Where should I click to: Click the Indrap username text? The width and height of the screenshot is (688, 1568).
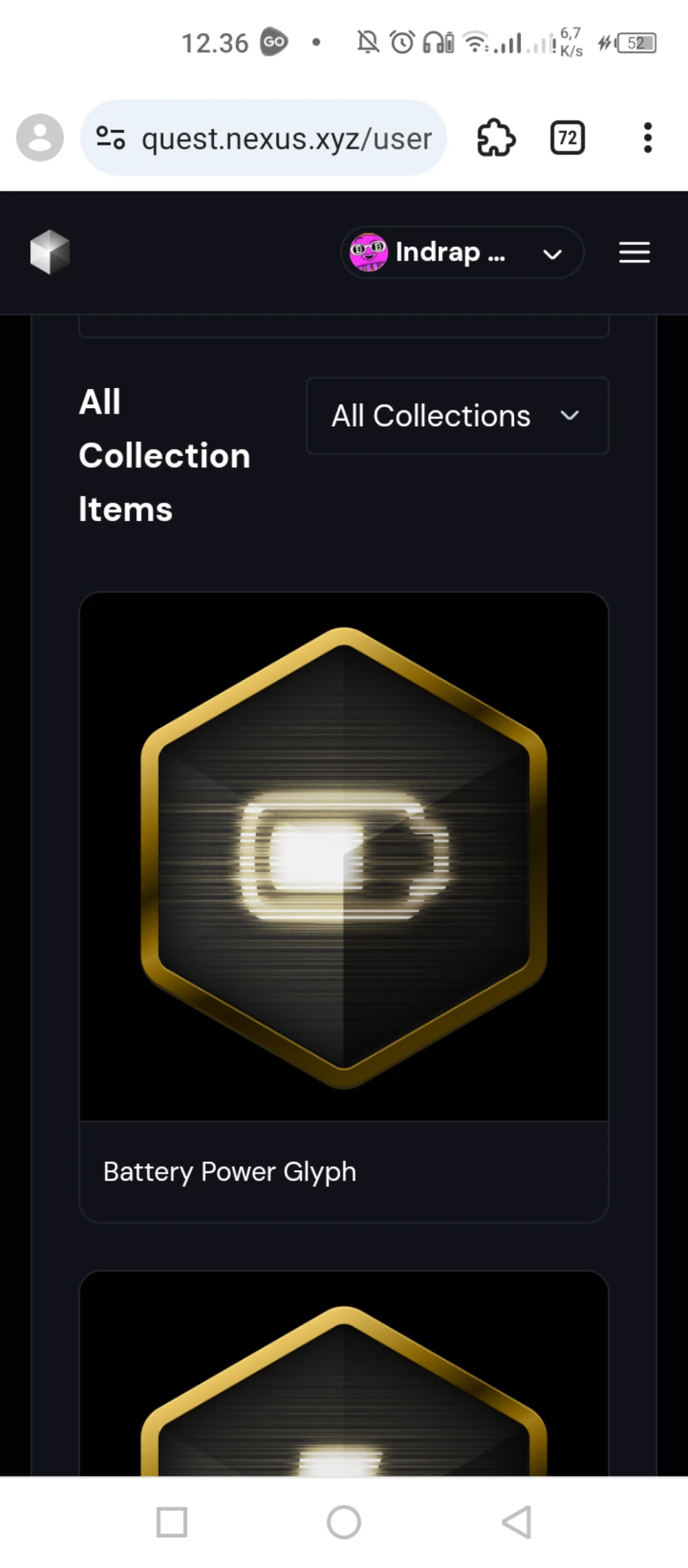451,252
